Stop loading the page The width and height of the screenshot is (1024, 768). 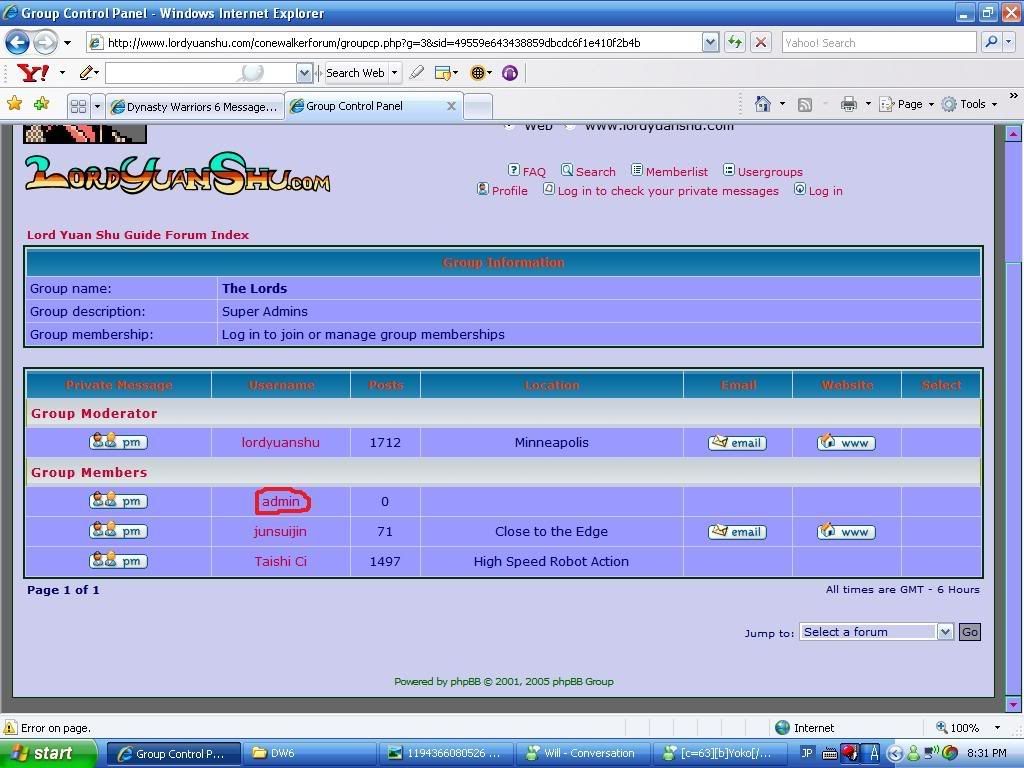(x=760, y=42)
